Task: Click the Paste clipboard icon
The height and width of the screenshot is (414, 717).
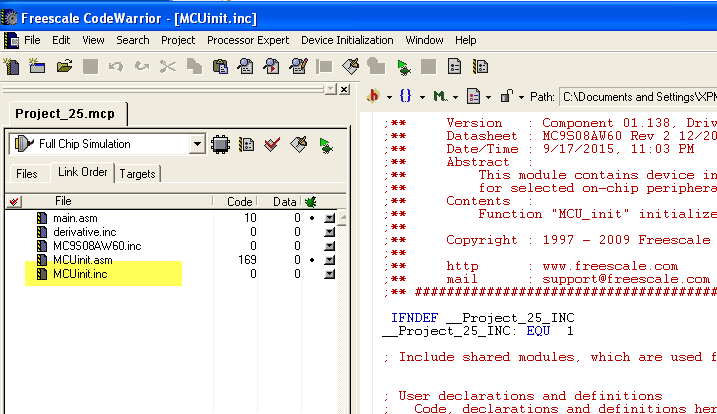Action: point(220,67)
